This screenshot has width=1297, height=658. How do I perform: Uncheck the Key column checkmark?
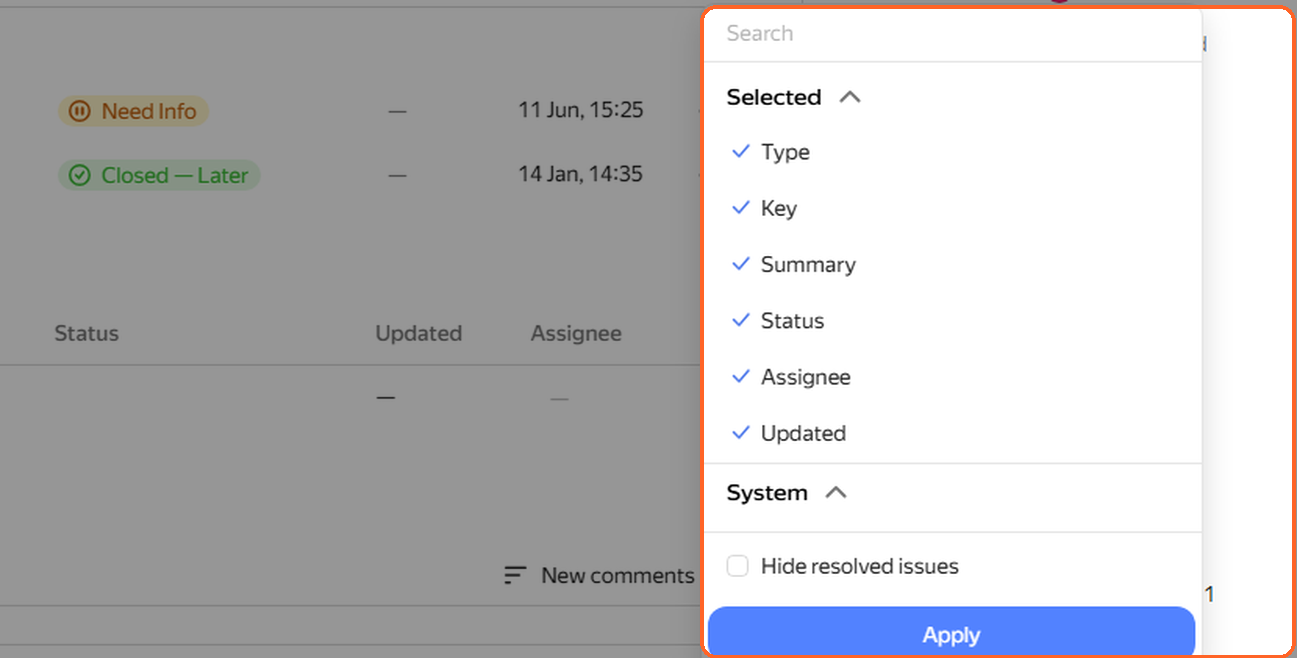coord(740,208)
